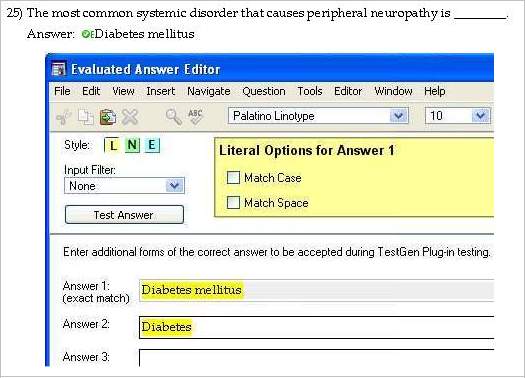Image resolution: width=525 pixels, height=378 pixels.
Task: Open the Palatino Linotype font dropdown
Action: coord(399,116)
